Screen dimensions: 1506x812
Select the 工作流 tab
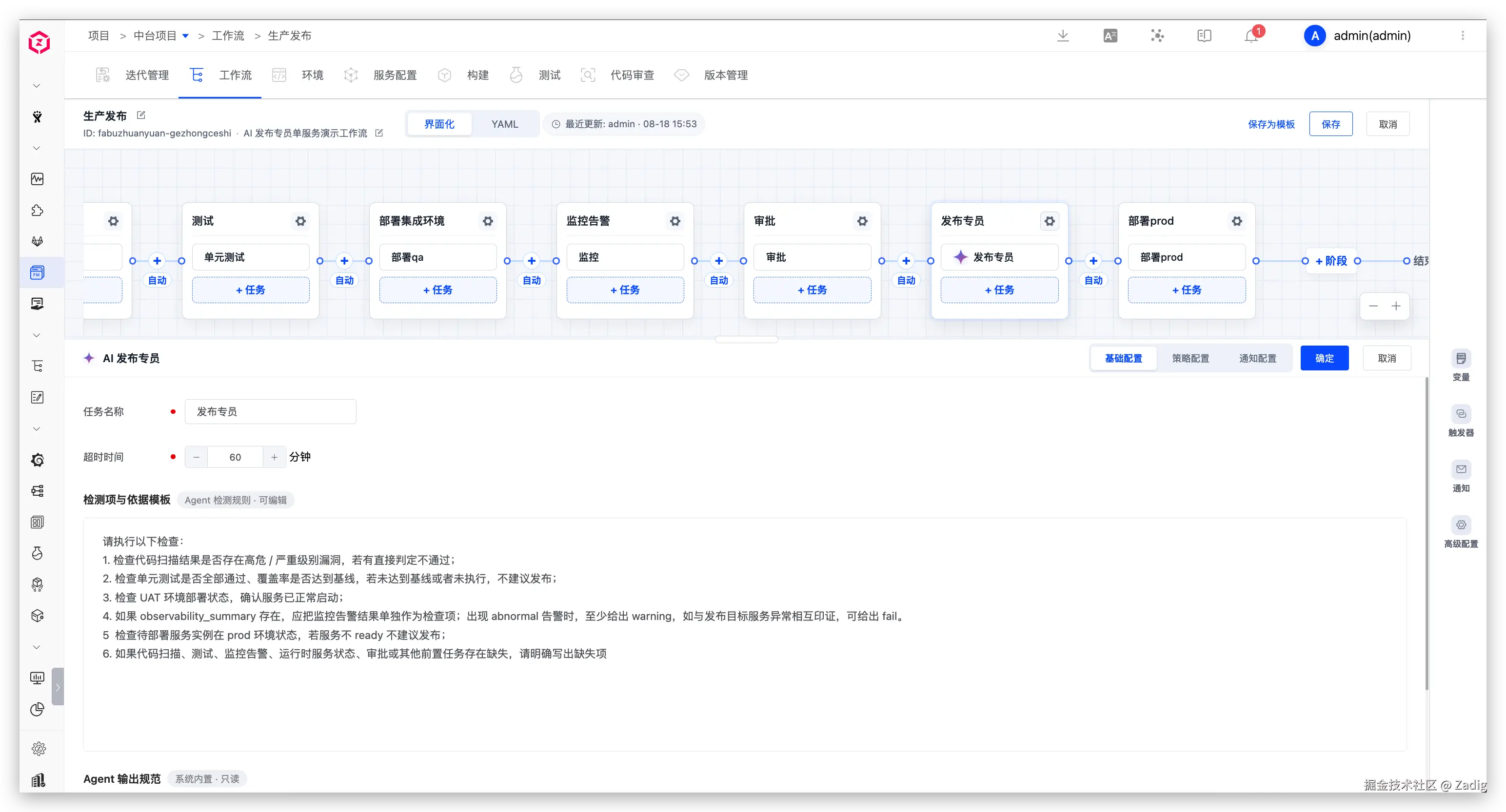[220, 75]
